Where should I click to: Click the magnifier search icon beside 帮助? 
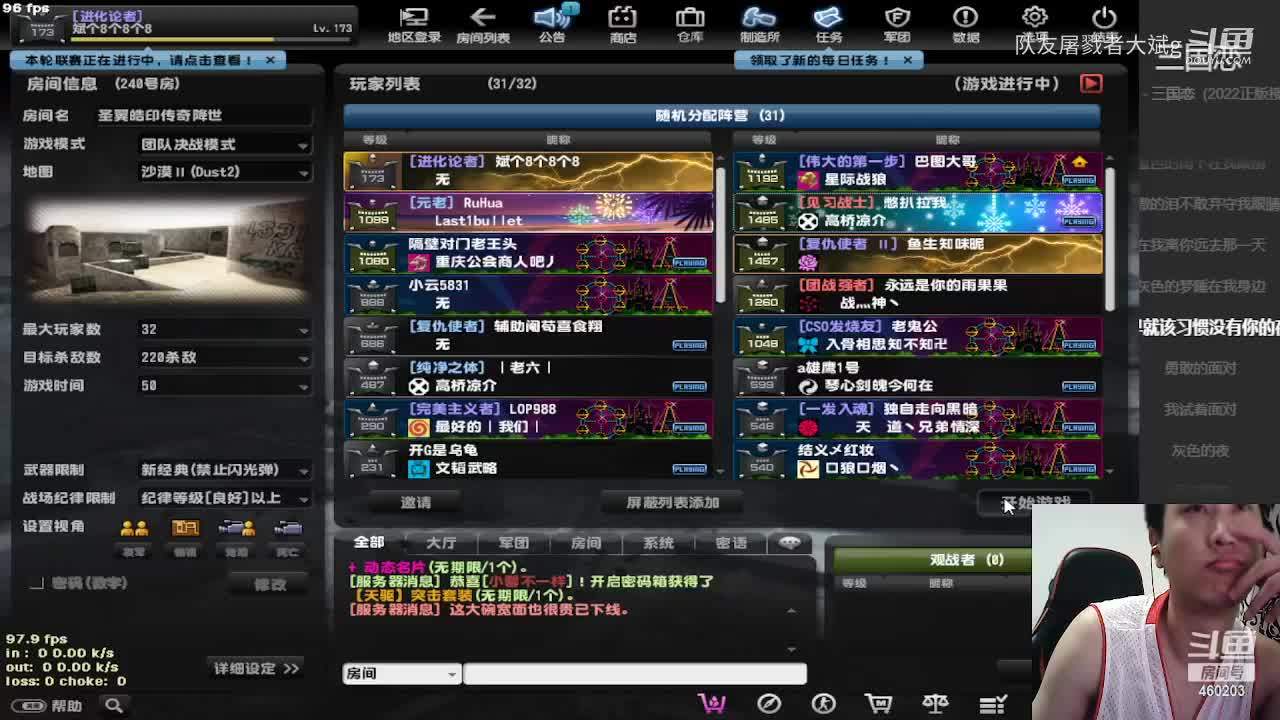pyautogui.click(x=114, y=706)
